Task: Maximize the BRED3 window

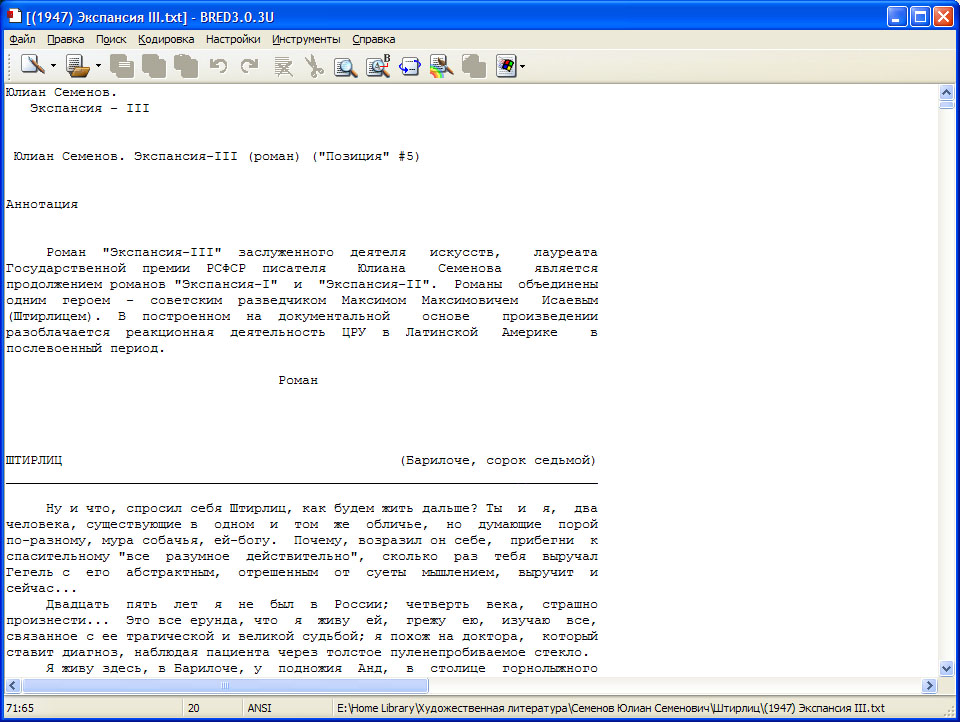Action: point(920,17)
